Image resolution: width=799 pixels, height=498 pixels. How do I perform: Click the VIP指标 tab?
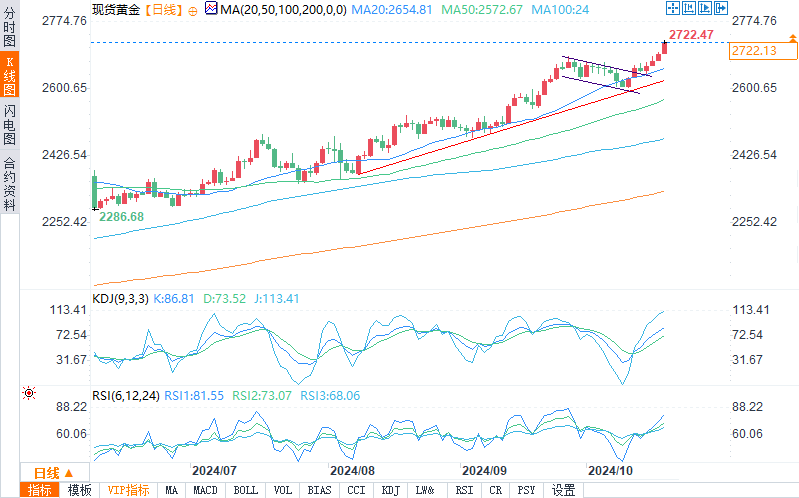pyautogui.click(x=128, y=490)
